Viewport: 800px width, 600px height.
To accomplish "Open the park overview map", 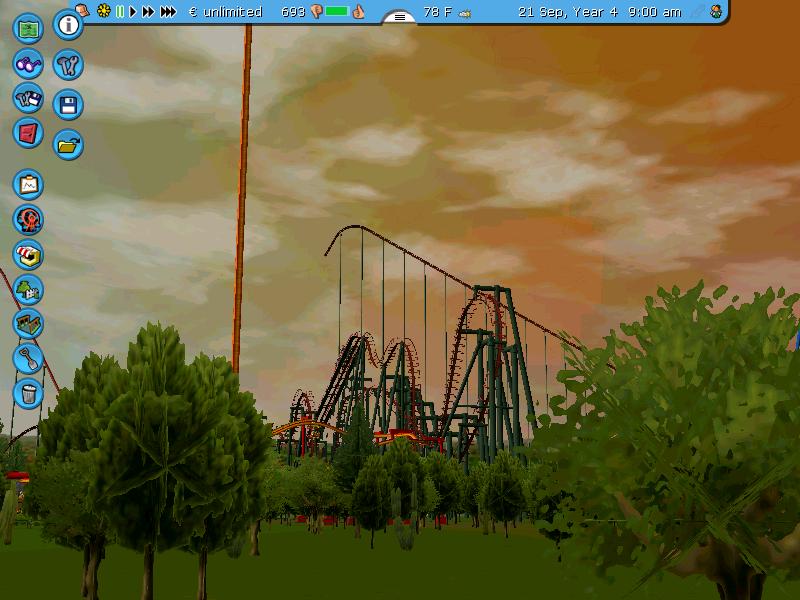I will tap(28, 29).
